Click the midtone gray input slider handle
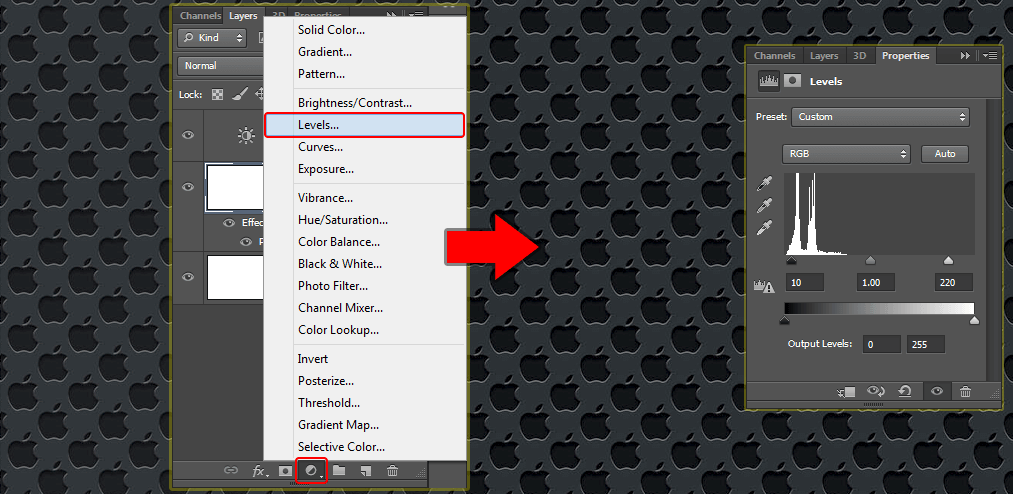 pyautogui.click(x=870, y=260)
